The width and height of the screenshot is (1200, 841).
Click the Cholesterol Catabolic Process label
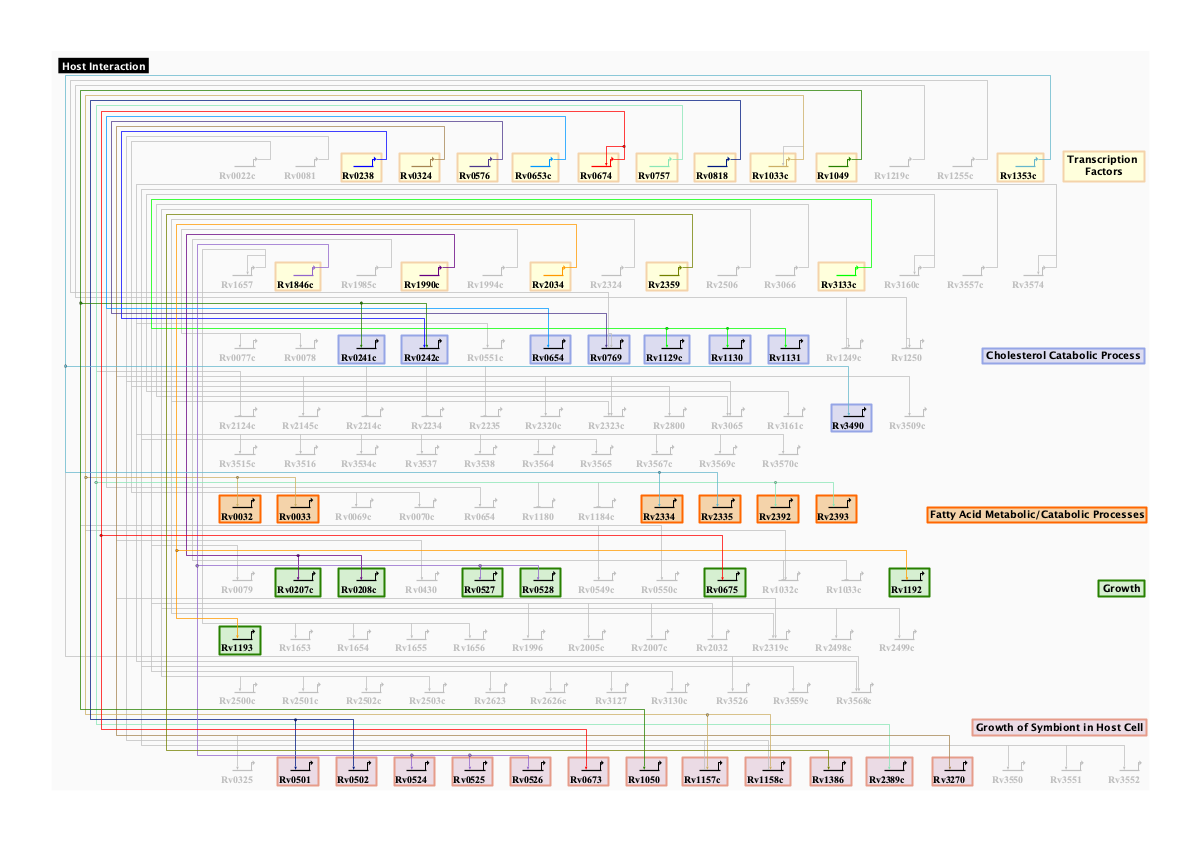tap(1063, 355)
